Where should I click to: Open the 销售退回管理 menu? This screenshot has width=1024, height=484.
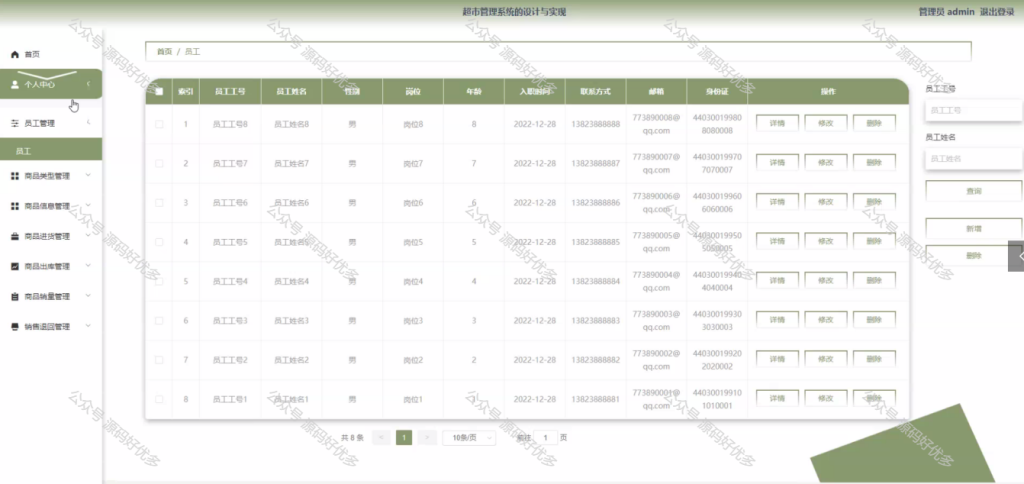click(x=51, y=327)
